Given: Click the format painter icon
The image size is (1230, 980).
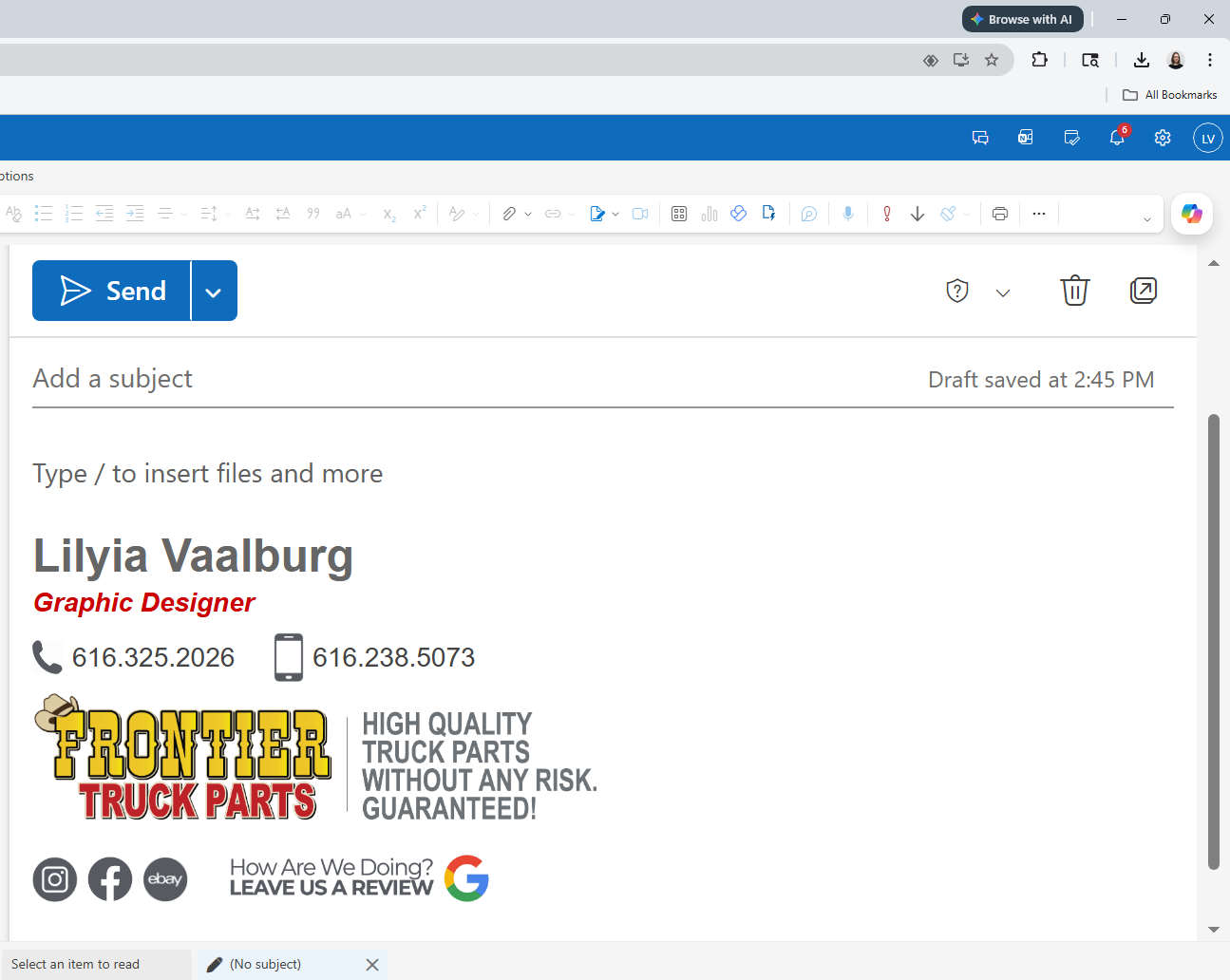Looking at the screenshot, I should pos(948,214).
